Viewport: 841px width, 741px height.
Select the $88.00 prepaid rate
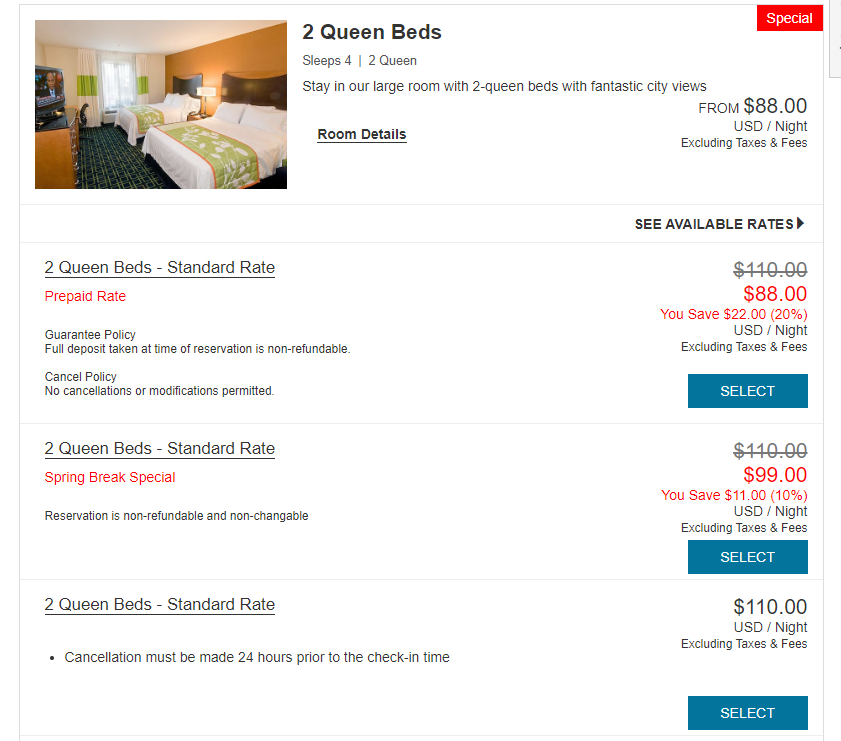click(x=748, y=391)
